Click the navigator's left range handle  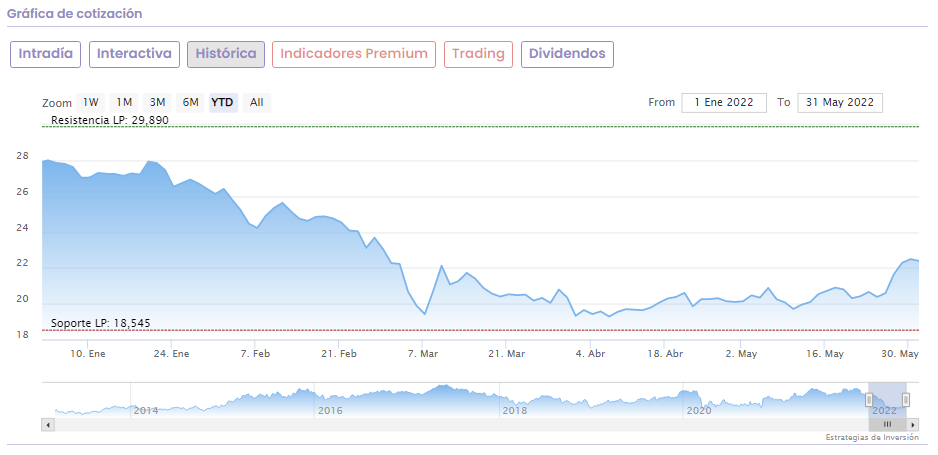click(868, 400)
